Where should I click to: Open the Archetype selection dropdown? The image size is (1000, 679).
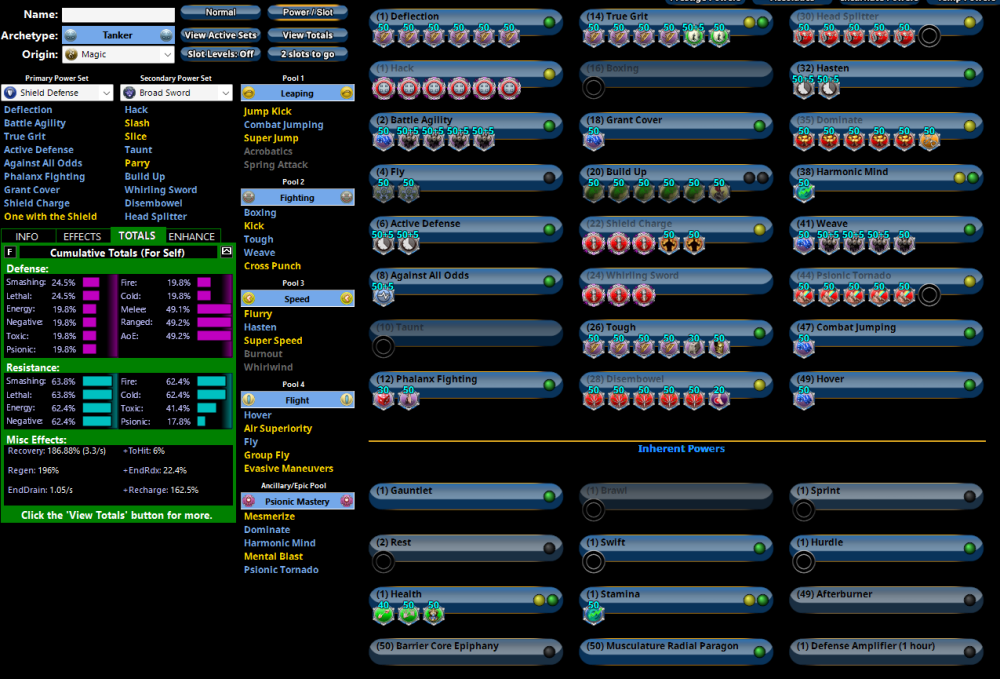tap(118, 33)
